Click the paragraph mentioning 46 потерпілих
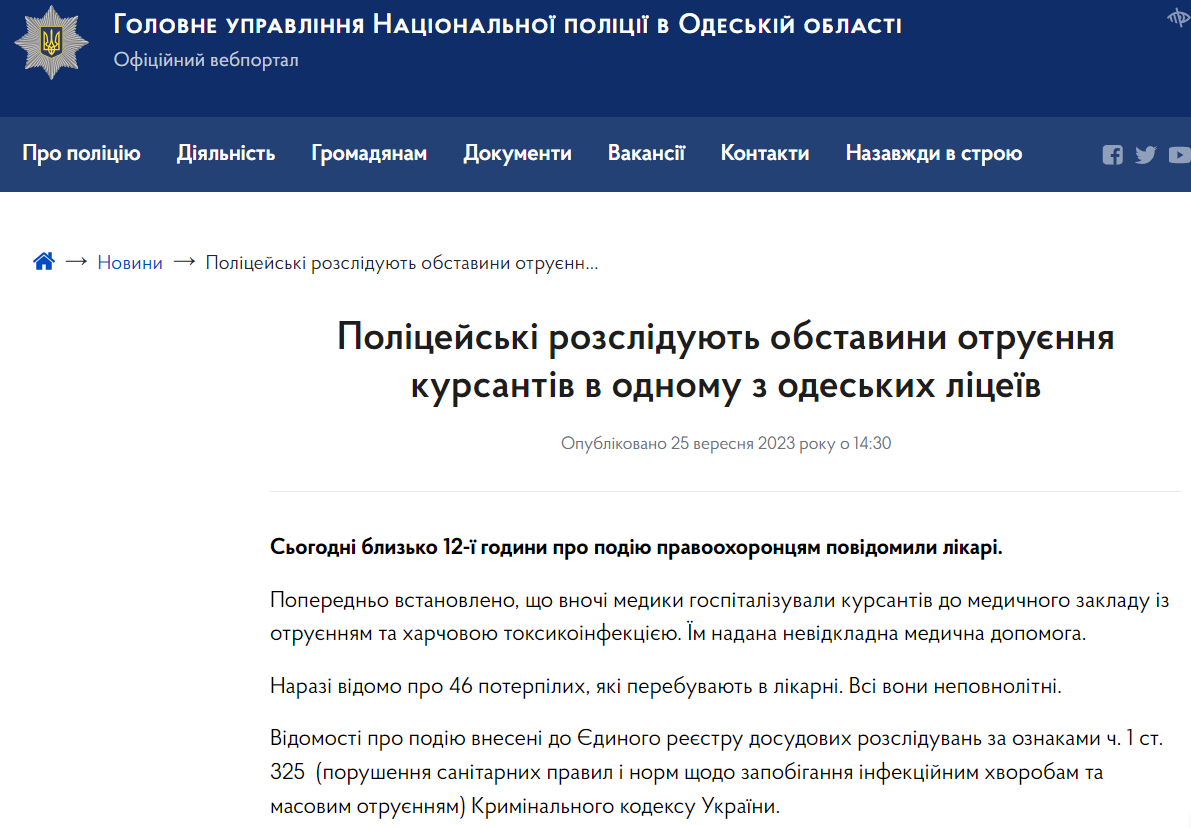Image resolution: width=1191 pixels, height=828 pixels. pos(665,687)
